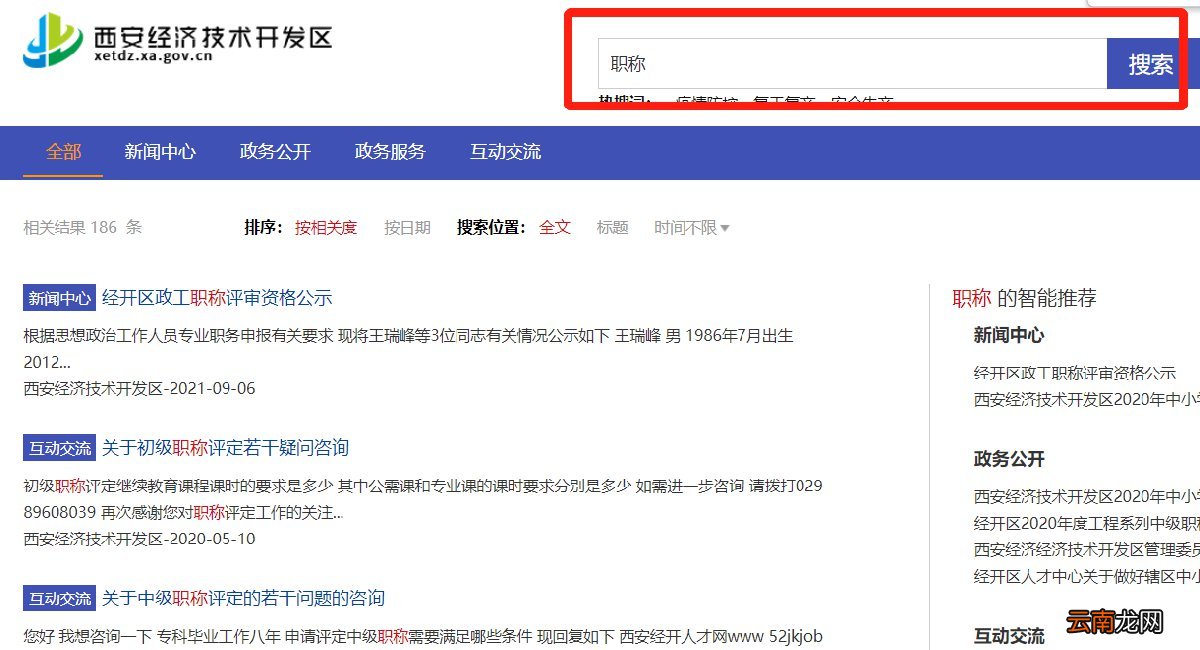This screenshot has height=650, width=1200.
Task: Go to the 政务服务 tab
Action: 390,152
